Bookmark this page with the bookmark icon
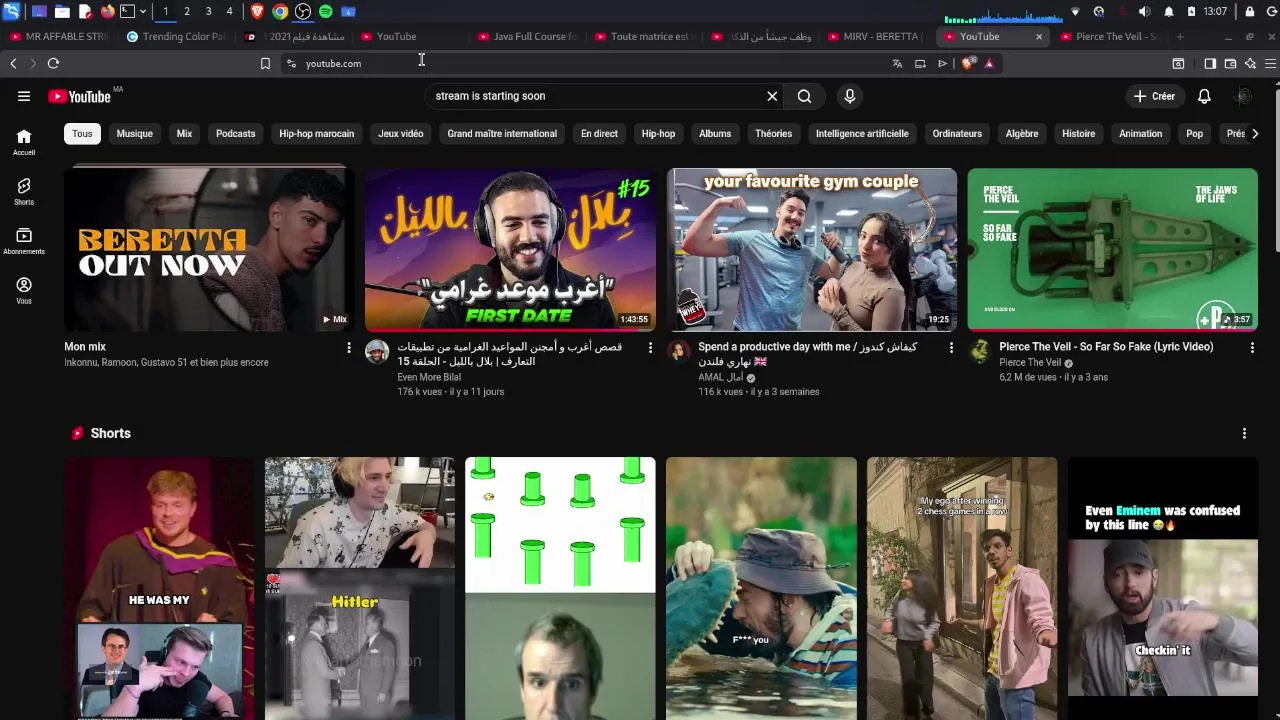Viewport: 1280px width, 720px height. (265, 63)
